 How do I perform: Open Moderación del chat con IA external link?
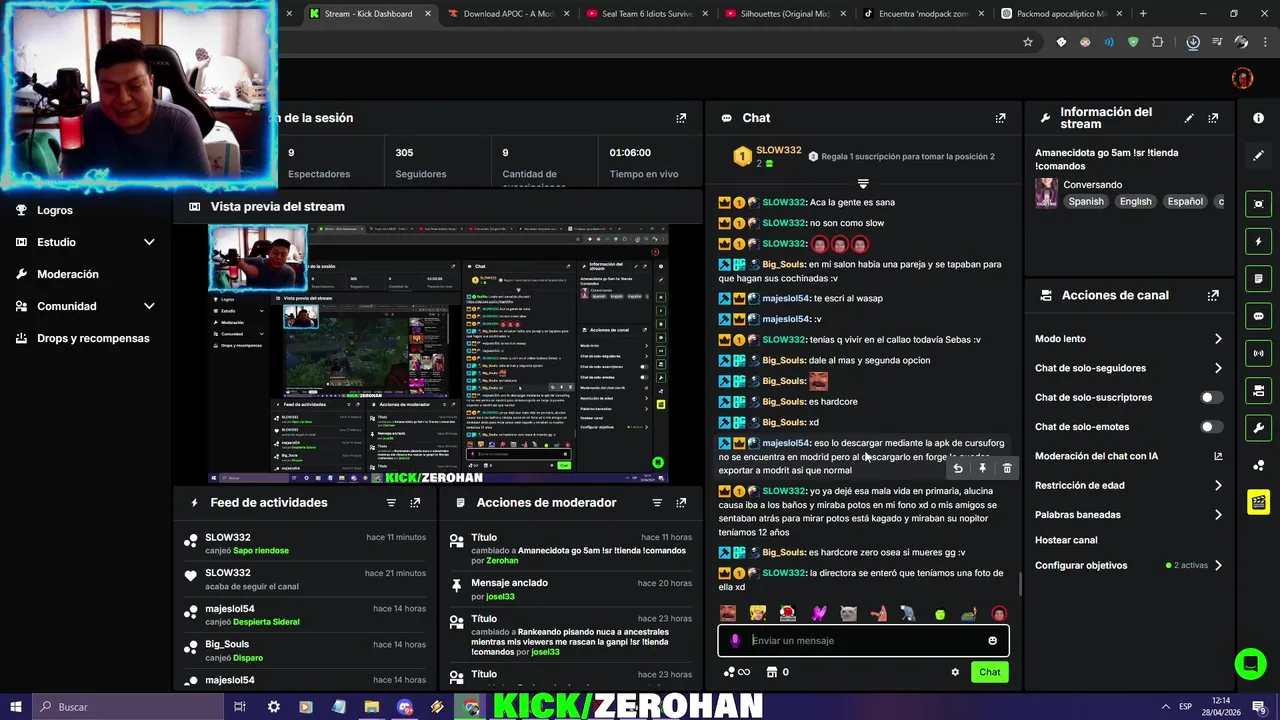pyautogui.click(x=1218, y=456)
